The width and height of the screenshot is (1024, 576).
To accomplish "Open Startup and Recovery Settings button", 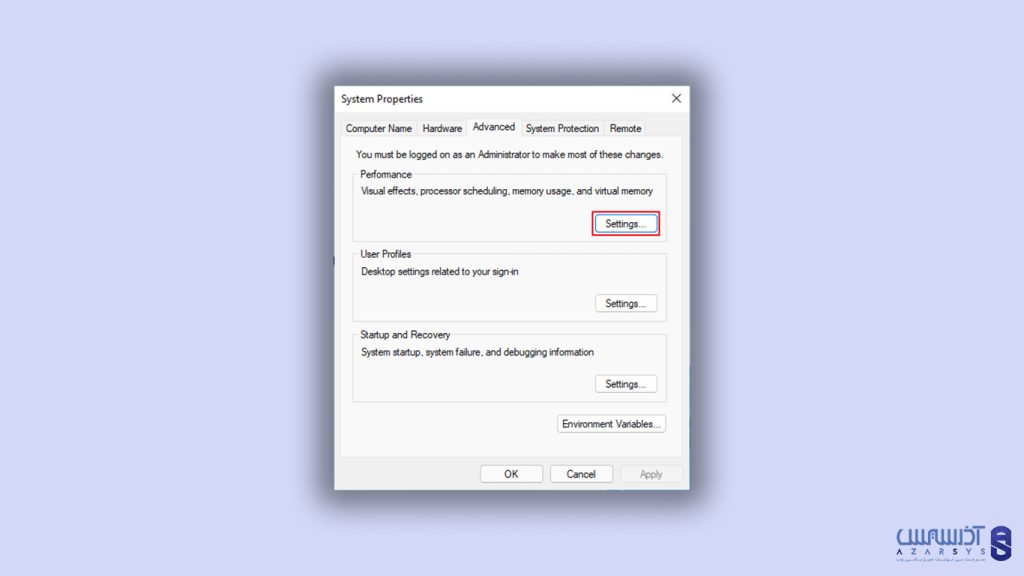I will tap(626, 383).
